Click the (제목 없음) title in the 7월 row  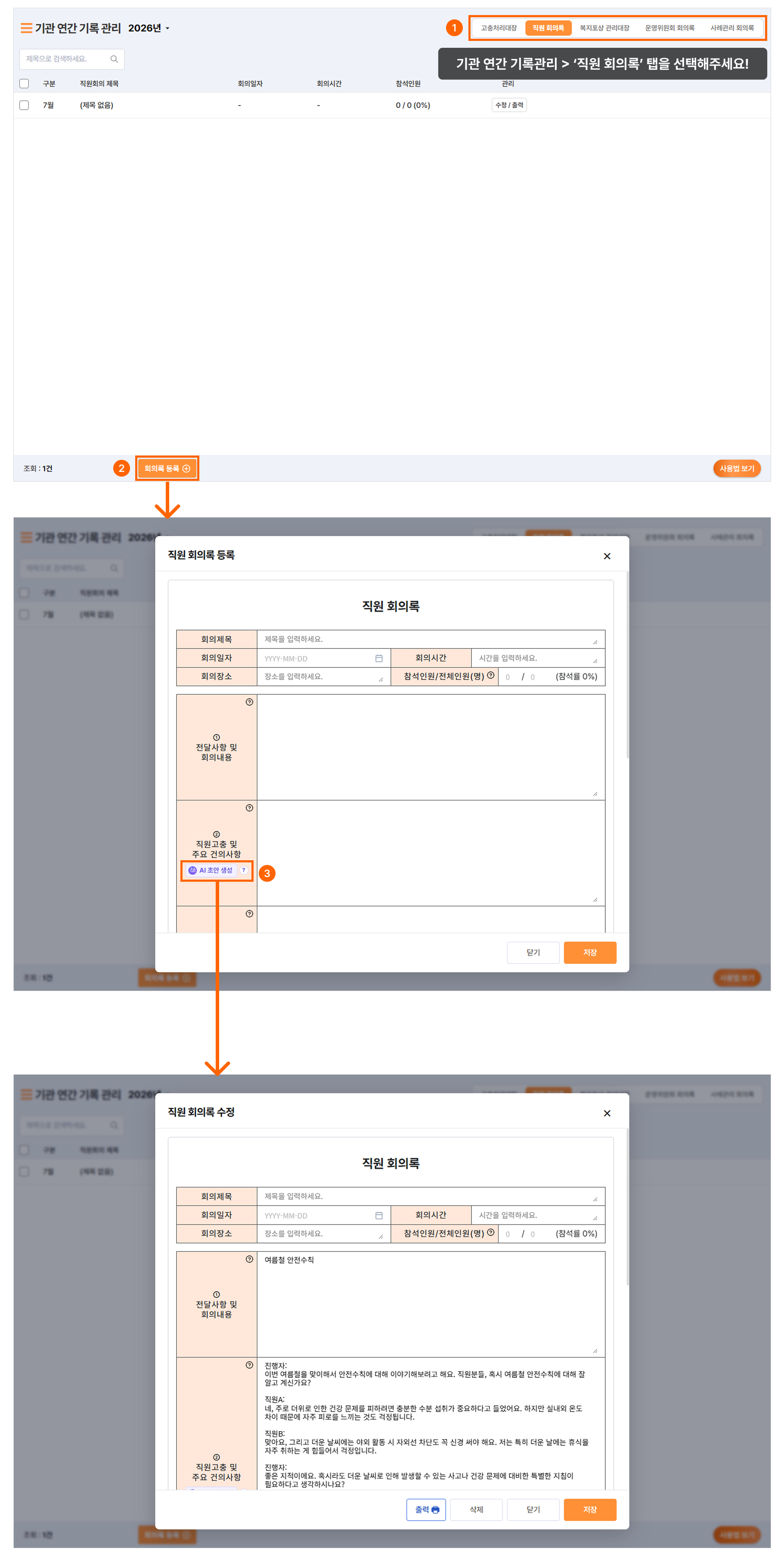[96, 105]
